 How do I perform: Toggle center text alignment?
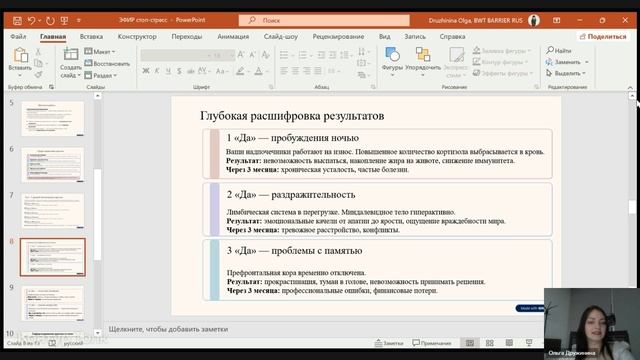tap(296, 71)
